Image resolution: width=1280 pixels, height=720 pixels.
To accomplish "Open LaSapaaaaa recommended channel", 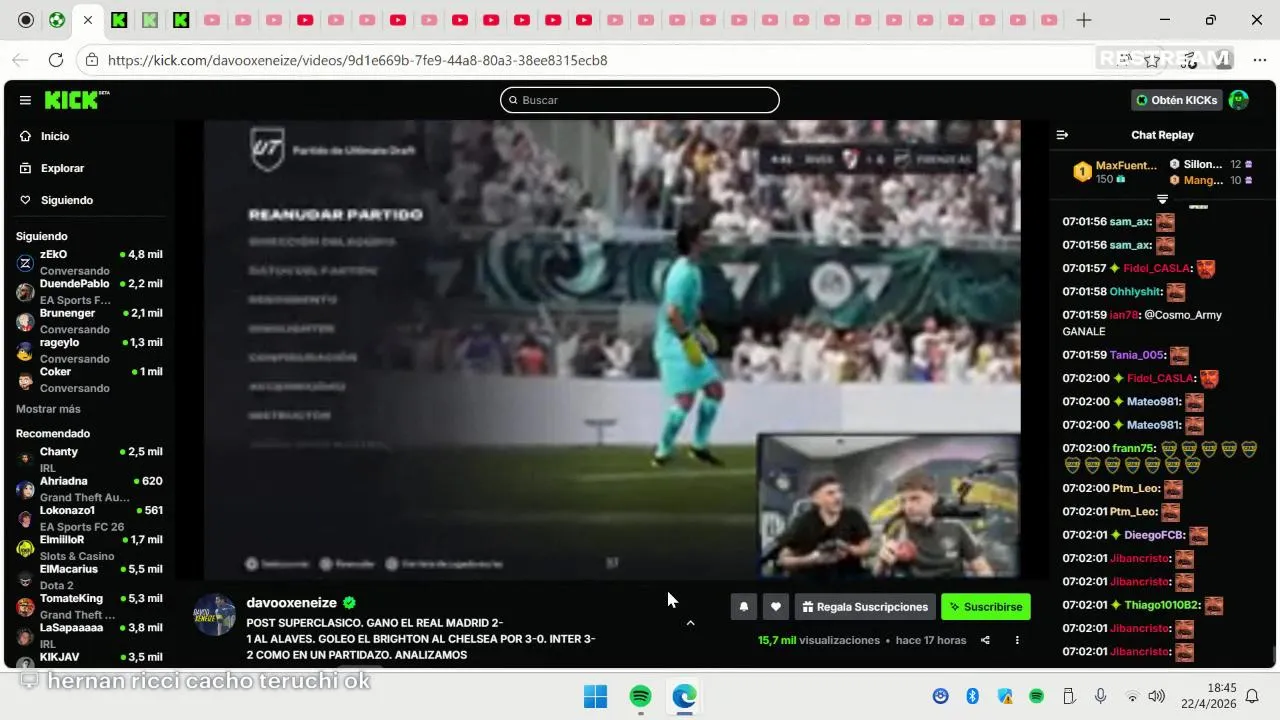I will coord(89,635).
